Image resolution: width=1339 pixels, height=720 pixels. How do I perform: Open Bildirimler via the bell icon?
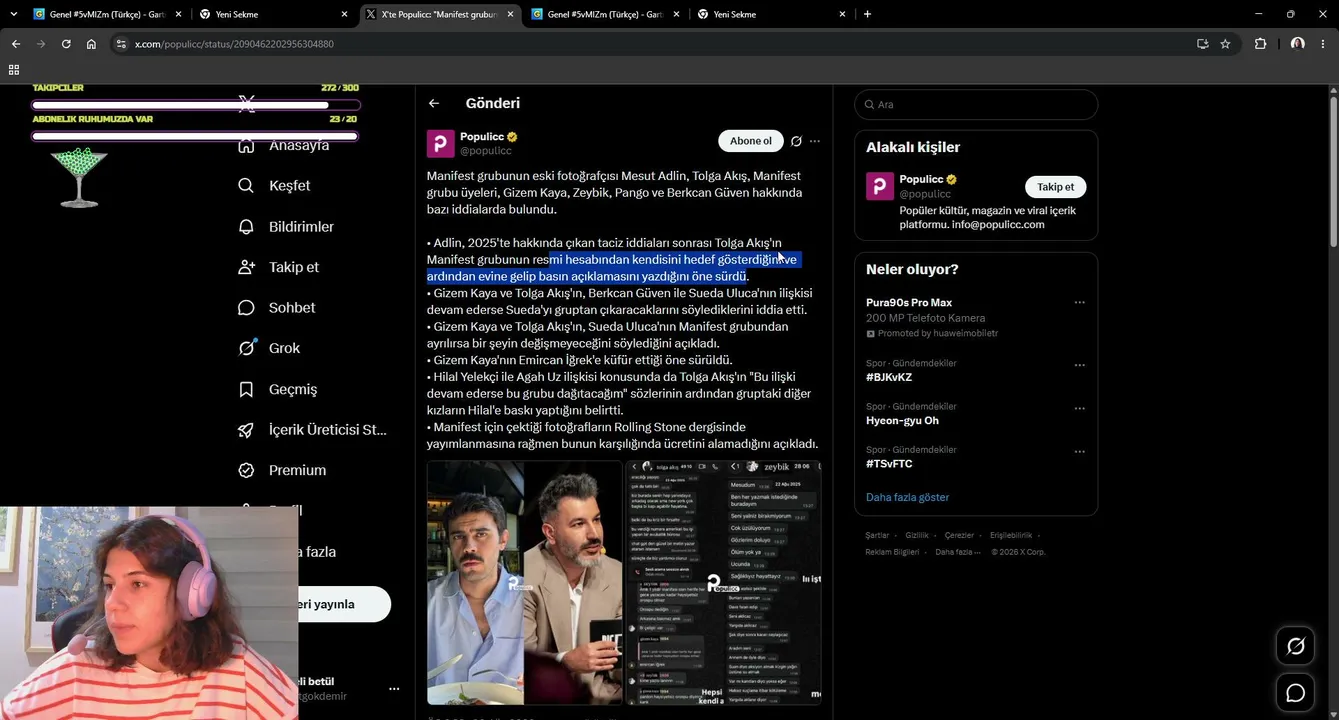[246, 227]
